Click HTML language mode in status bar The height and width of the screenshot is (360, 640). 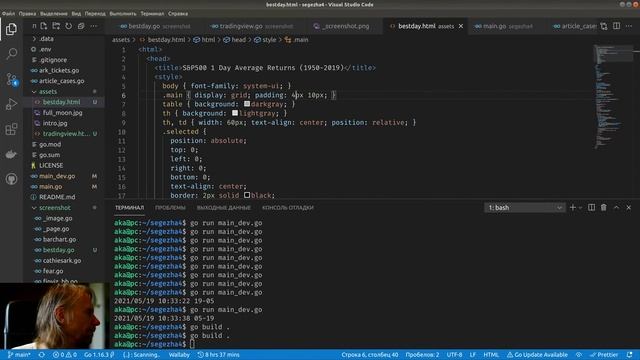tap(491, 355)
